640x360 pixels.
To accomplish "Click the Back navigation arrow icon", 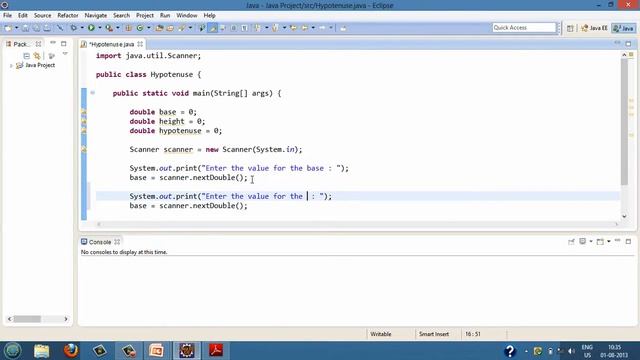I will click(304, 28).
